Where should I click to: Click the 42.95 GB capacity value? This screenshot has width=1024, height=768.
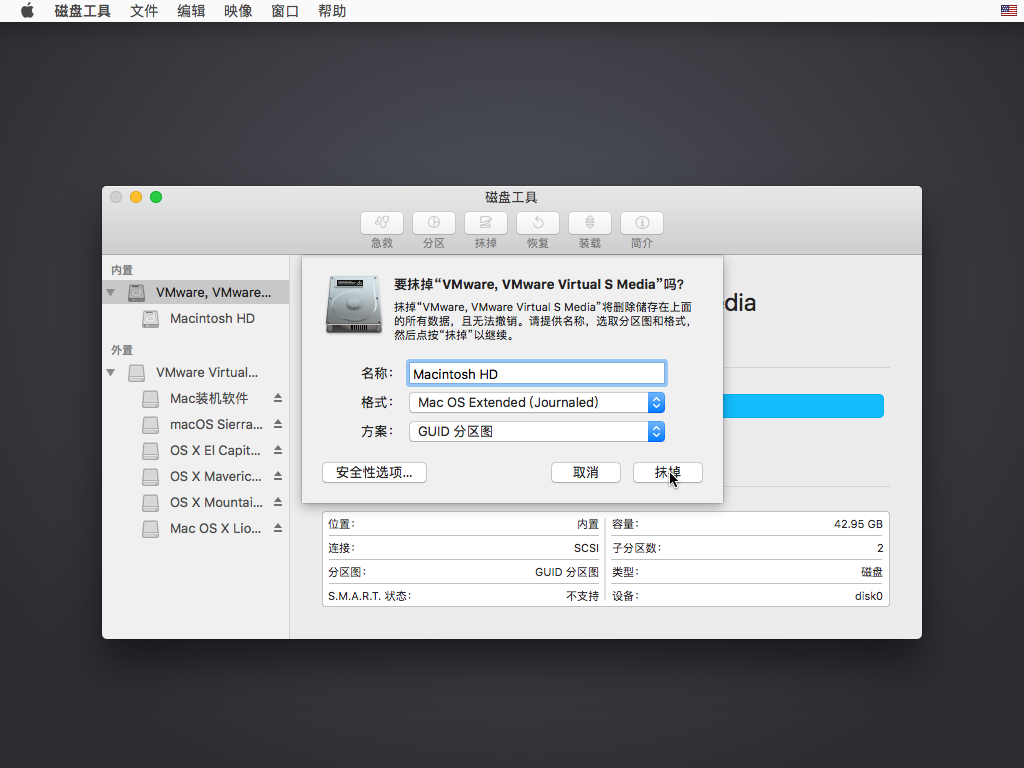(857, 524)
